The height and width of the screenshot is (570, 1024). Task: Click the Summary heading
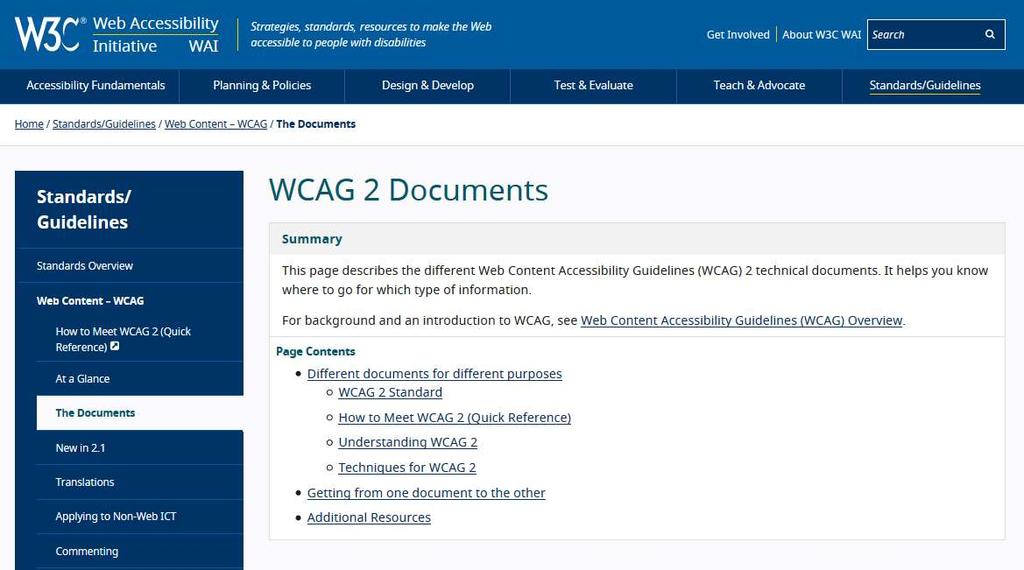click(x=312, y=239)
